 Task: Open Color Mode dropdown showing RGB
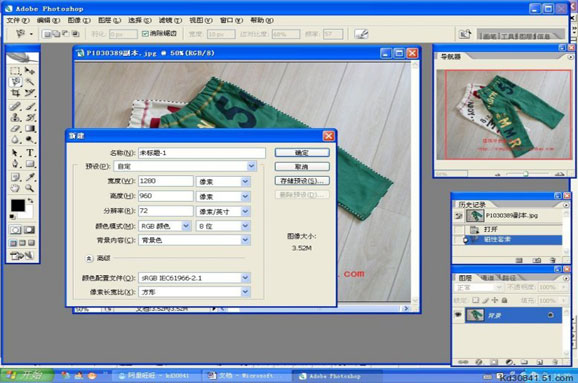186,226
